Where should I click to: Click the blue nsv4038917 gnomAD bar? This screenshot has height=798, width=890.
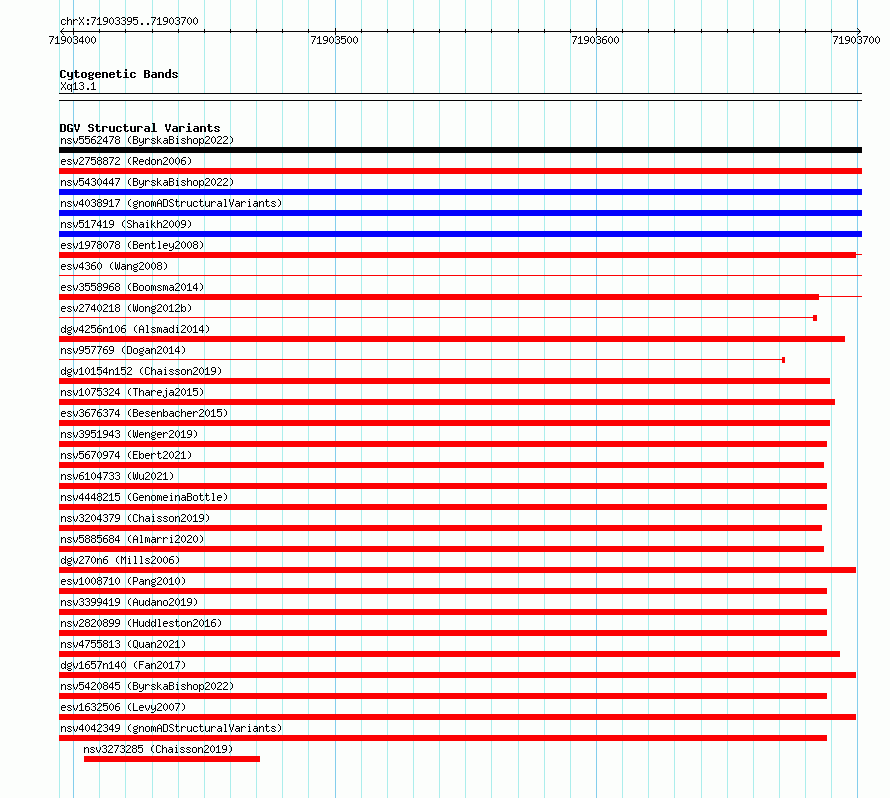(460, 213)
